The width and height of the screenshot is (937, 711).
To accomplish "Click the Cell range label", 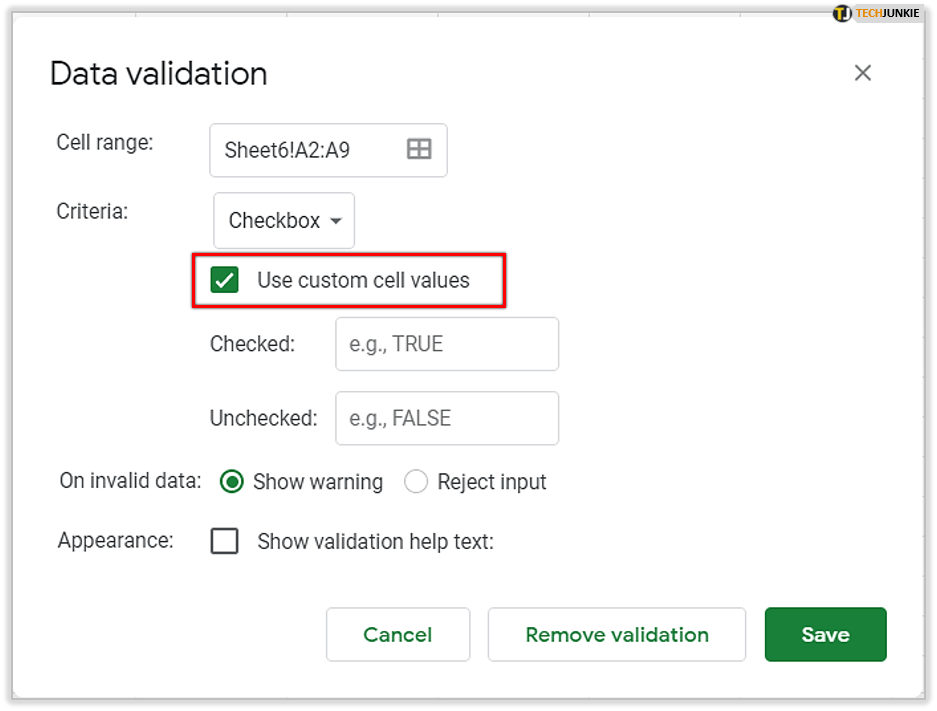I will [x=105, y=142].
